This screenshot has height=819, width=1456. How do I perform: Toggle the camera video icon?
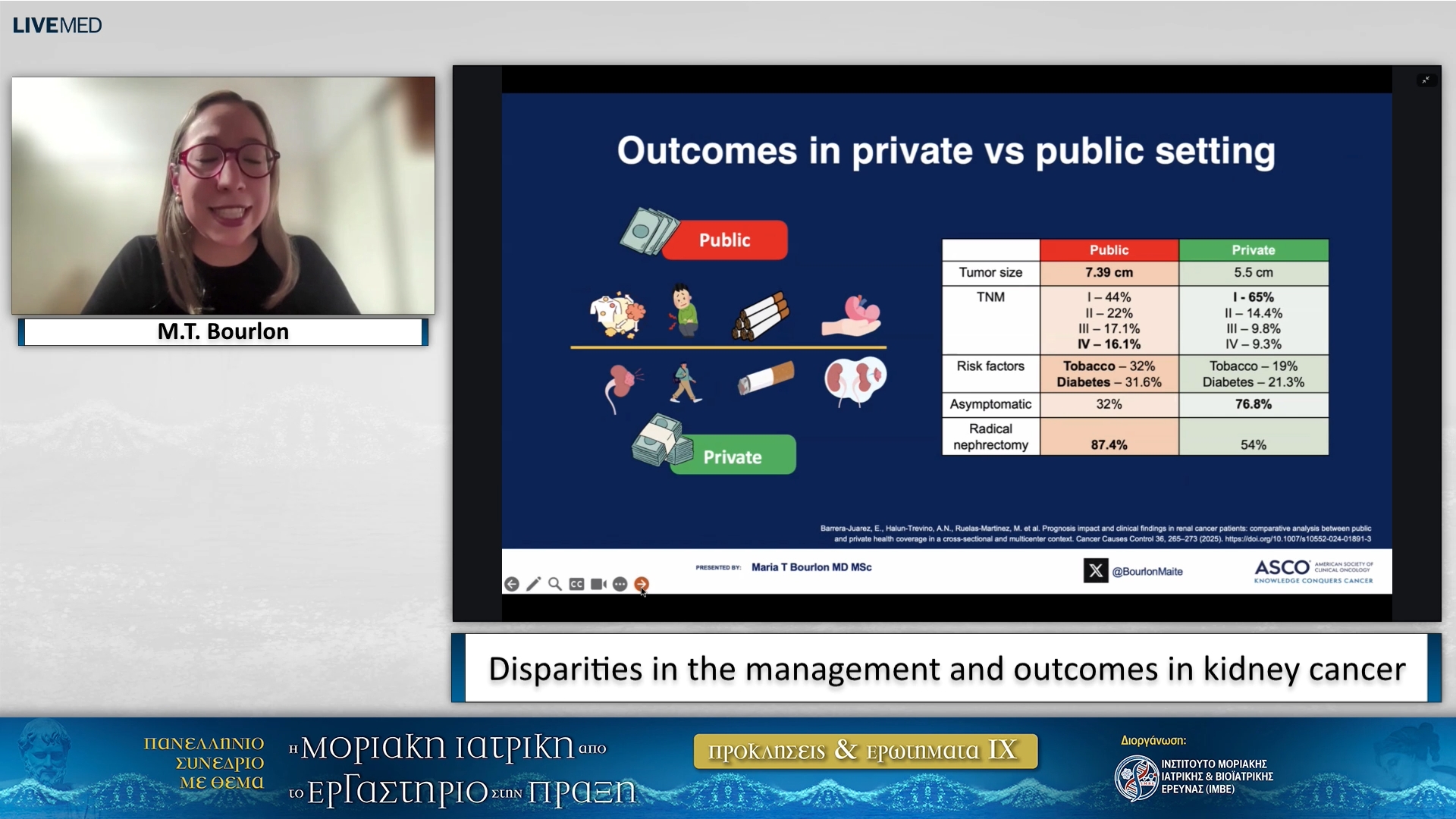[598, 584]
